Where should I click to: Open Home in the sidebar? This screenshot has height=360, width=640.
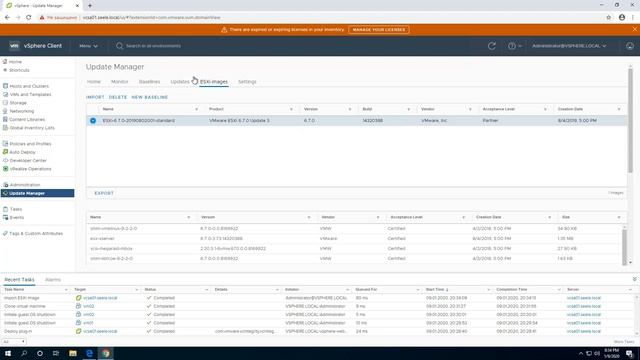(16, 62)
